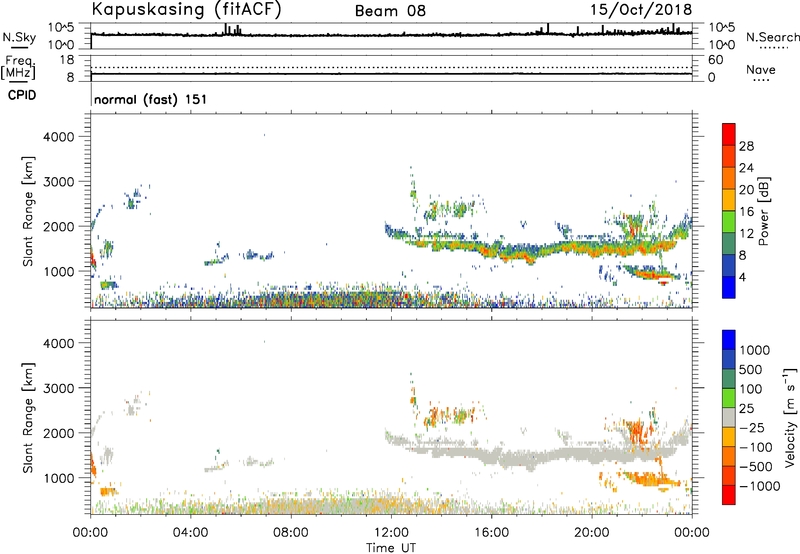
Task: Click the 'Time UT' axis title
Action: pos(391,548)
